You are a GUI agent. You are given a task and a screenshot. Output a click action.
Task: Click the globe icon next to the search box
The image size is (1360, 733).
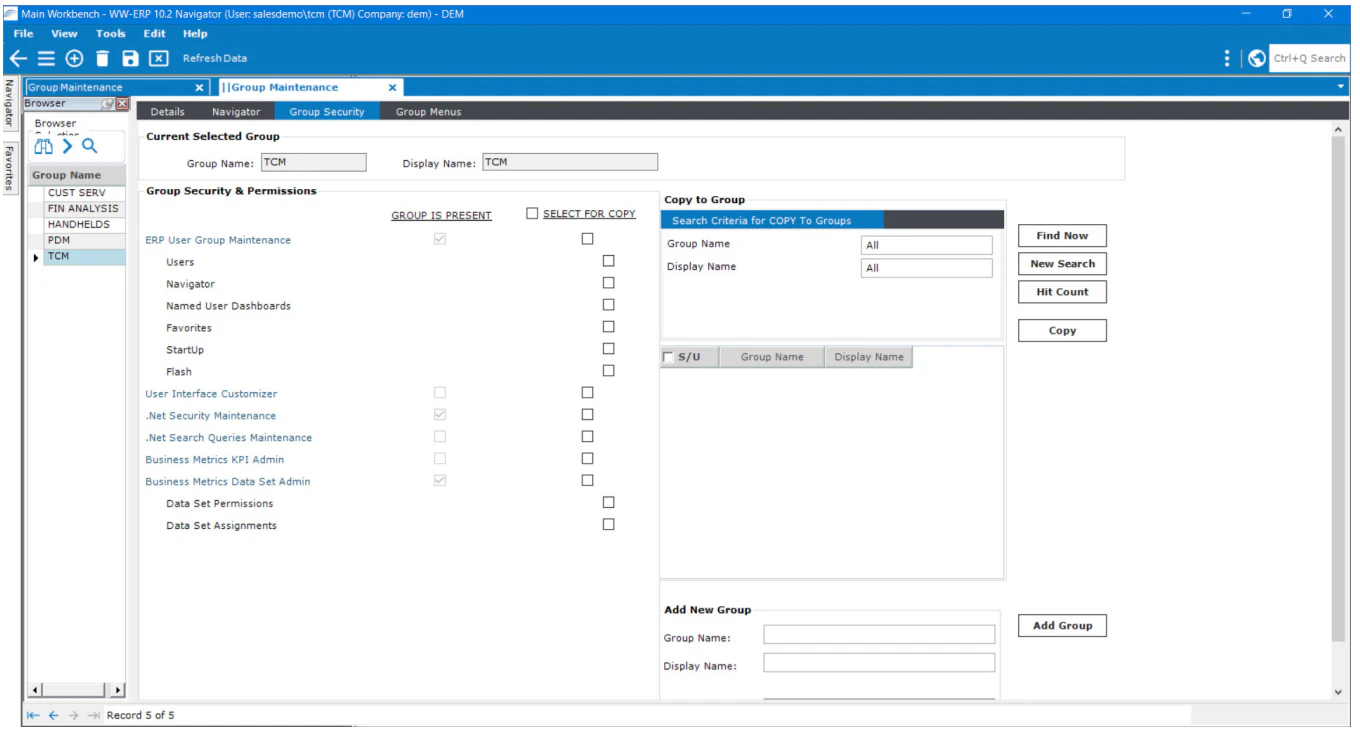(1258, 57)
